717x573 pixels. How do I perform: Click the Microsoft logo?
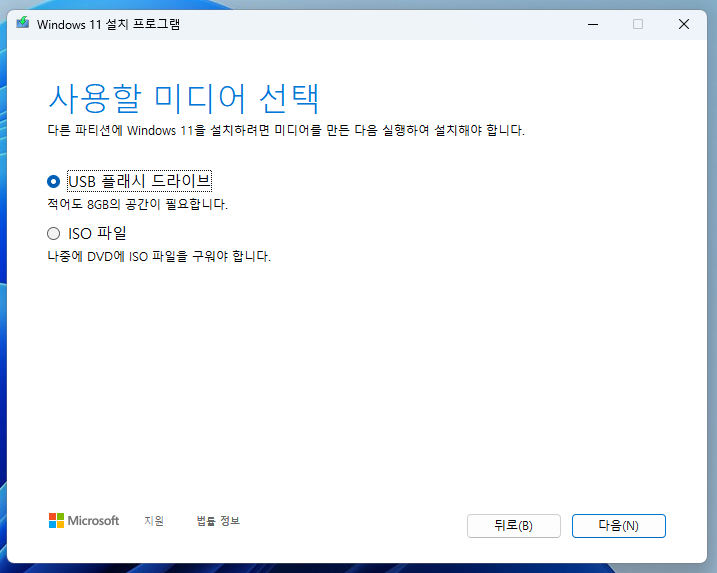84,520
